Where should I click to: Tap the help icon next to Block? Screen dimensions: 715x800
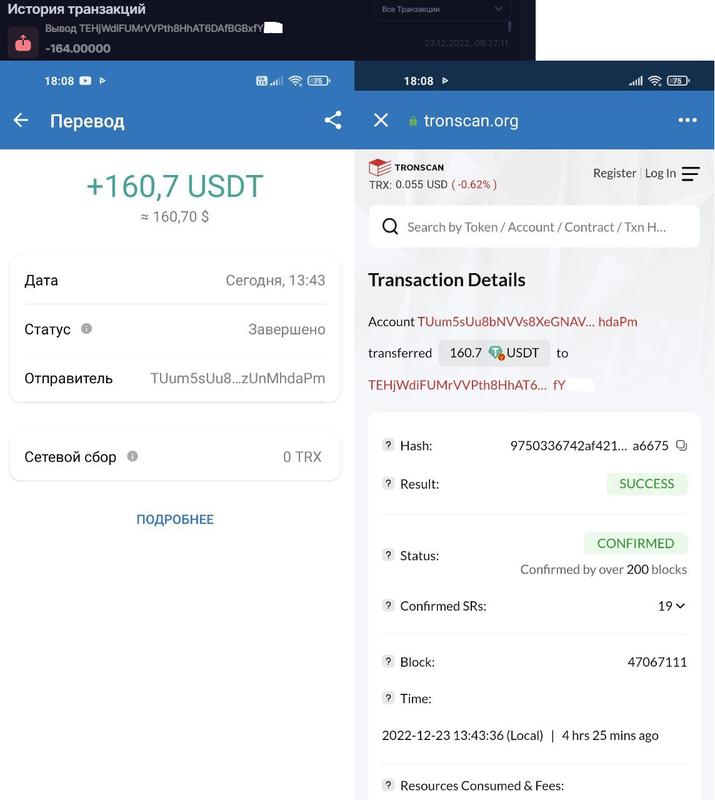388,661
